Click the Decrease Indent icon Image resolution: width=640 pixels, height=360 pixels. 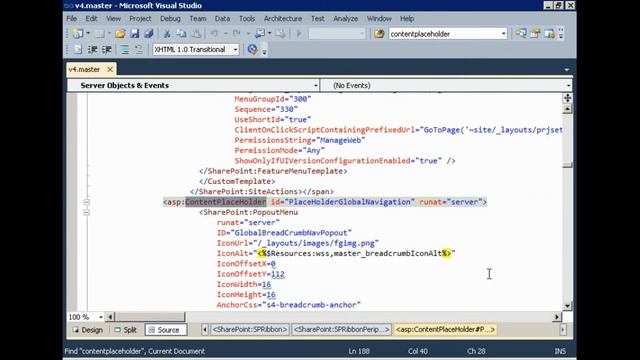[x=93, y=49]
